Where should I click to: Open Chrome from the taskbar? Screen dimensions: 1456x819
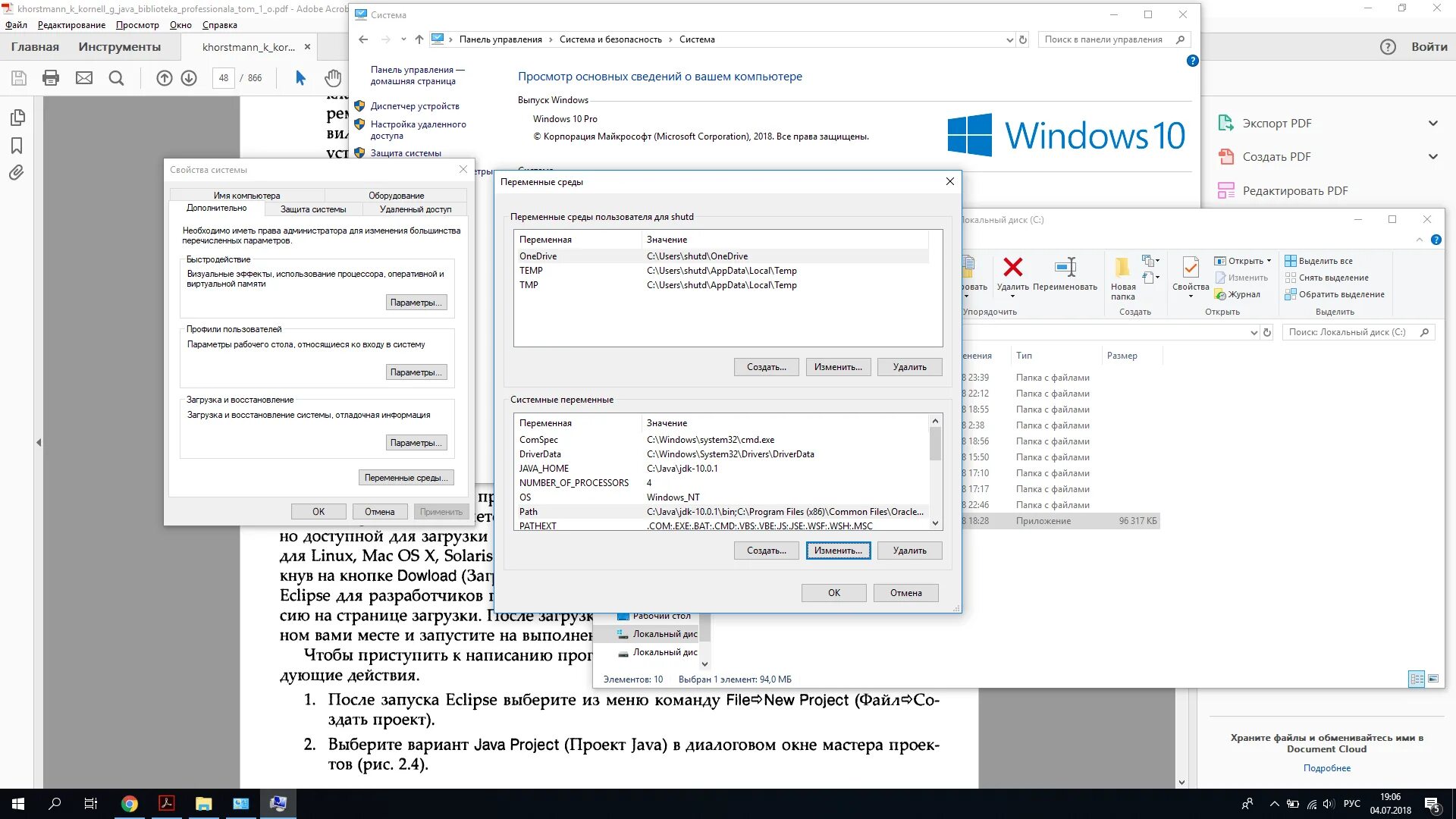[x=130, y=804]
